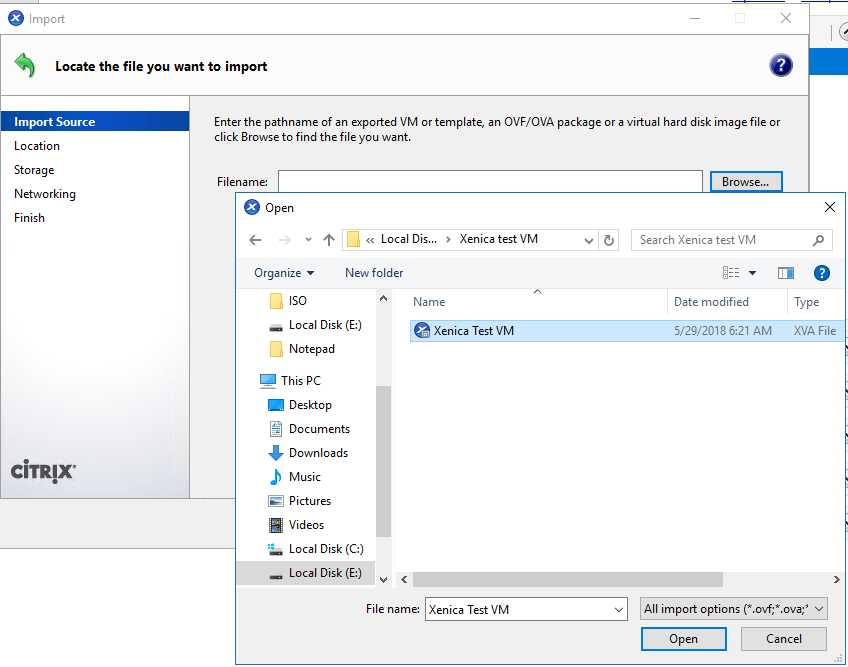Refresh the Xenica test VM folder
The width and height of the screenshot is (848, 667).
click(x=609, y=240)
